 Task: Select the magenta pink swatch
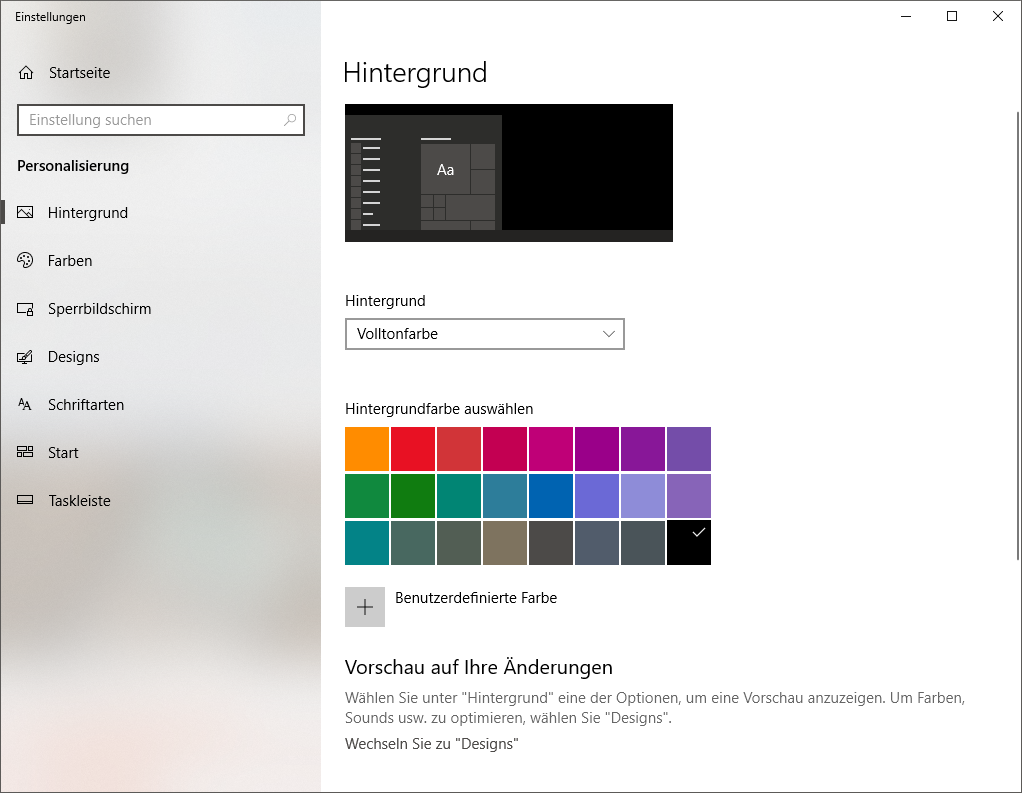click(551, 449)
